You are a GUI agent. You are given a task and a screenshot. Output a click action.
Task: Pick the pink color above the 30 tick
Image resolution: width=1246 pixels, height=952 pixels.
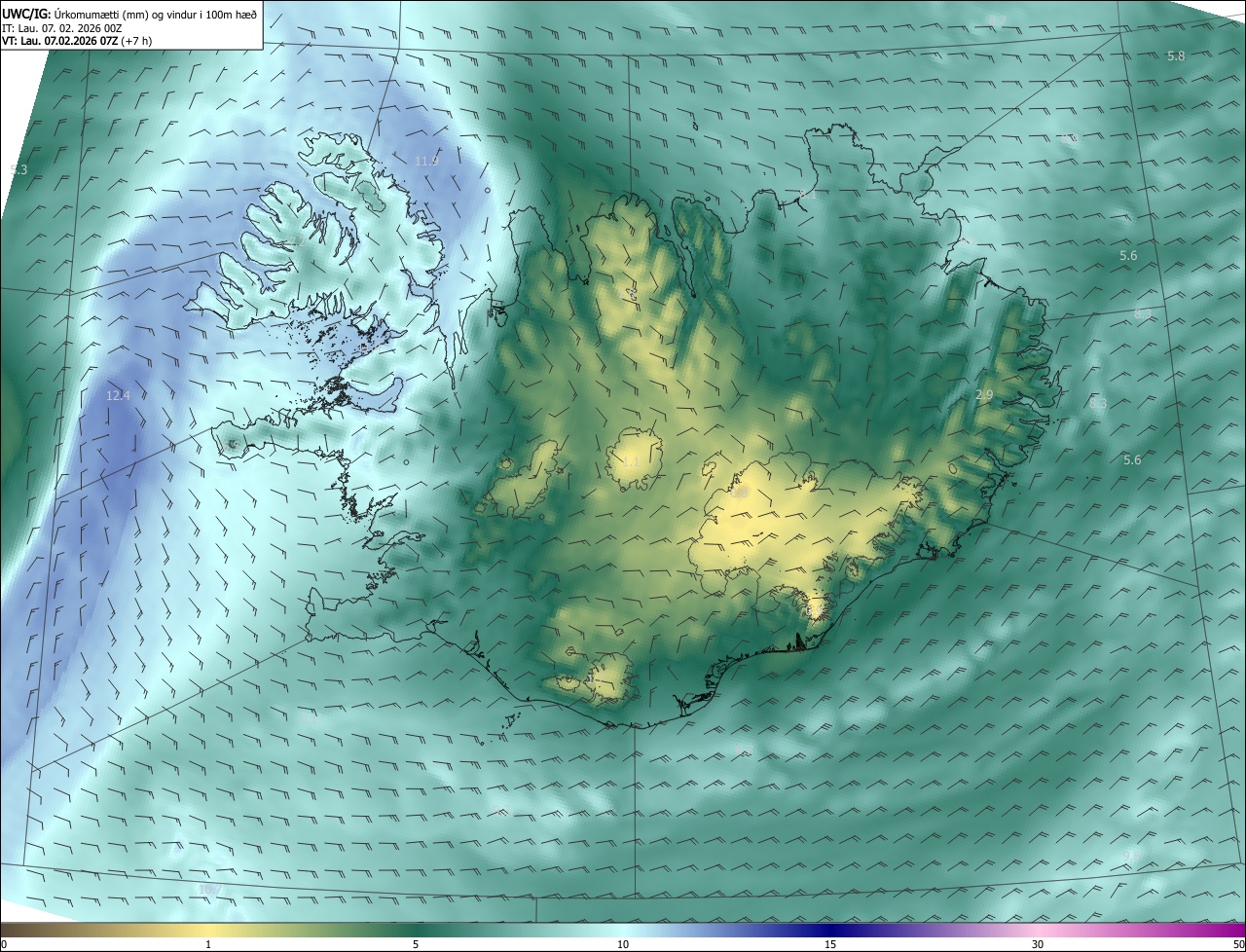[1038, 931]
